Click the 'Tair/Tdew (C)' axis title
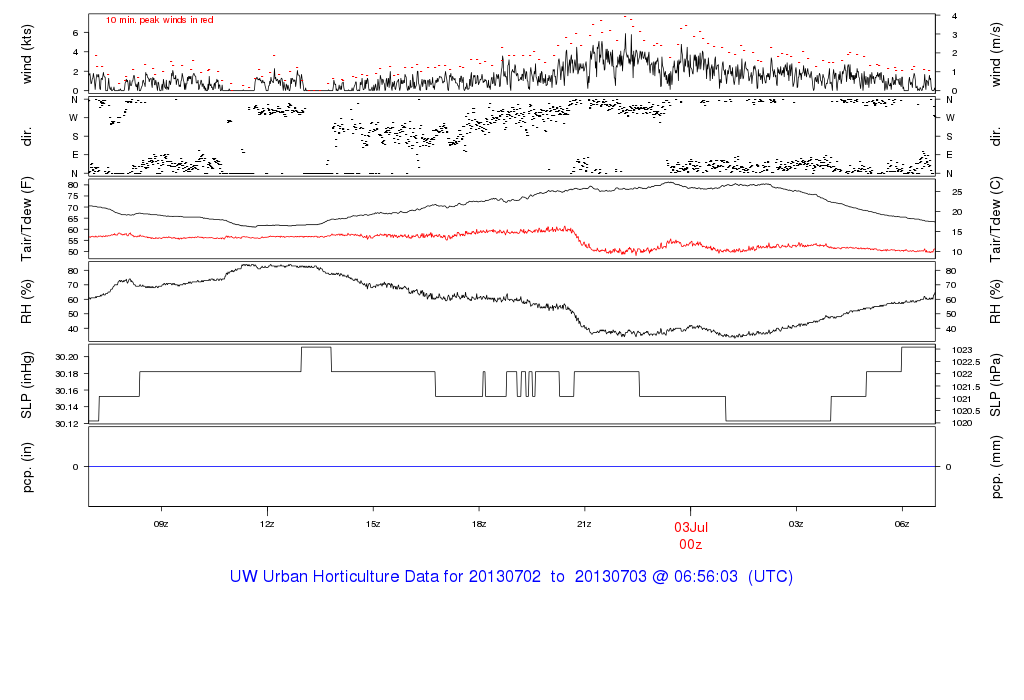1024x700 pixels. point(995,219)
